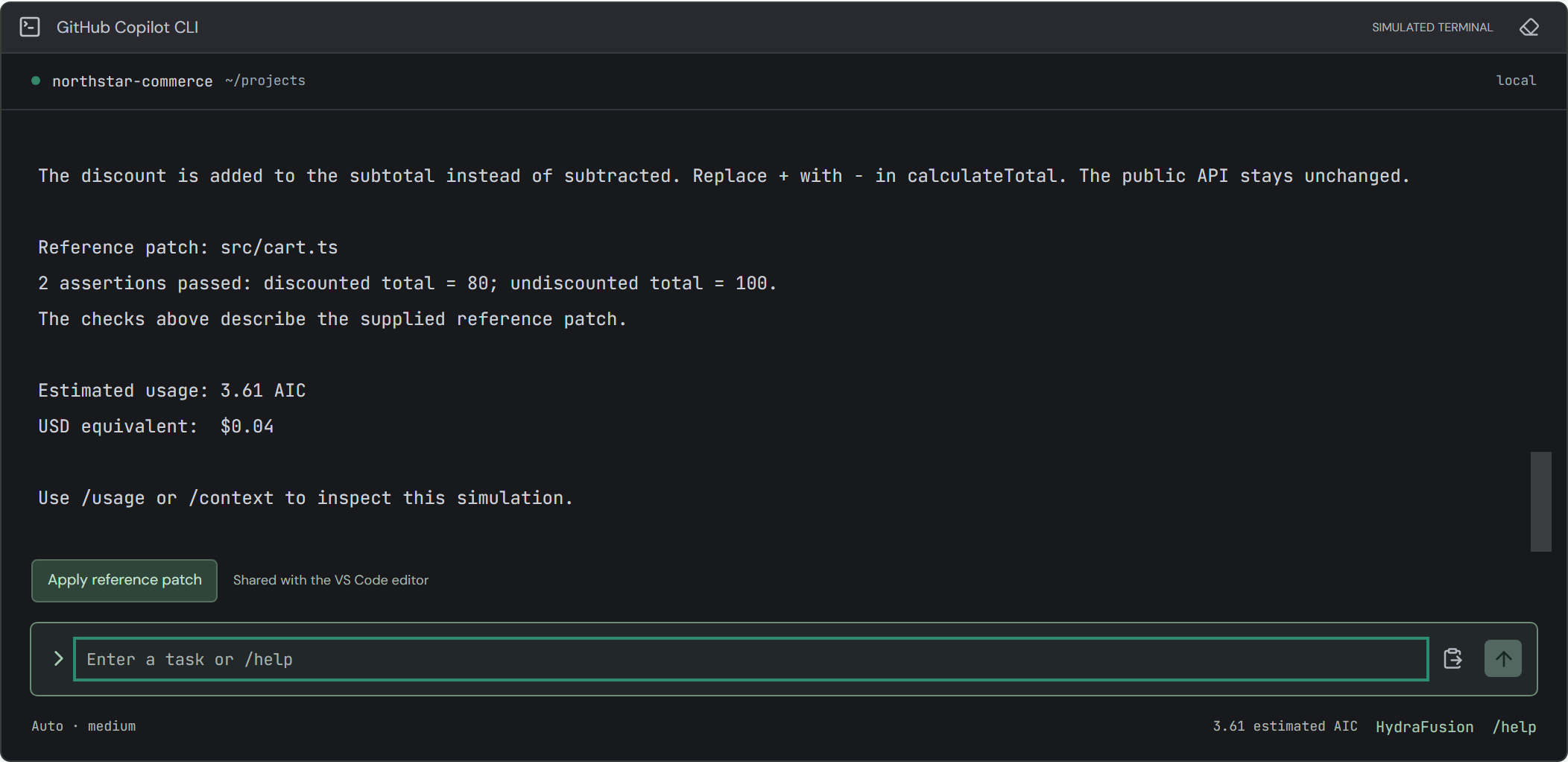
Task: Click the '~/projects' path text
Action: (265, 81)
